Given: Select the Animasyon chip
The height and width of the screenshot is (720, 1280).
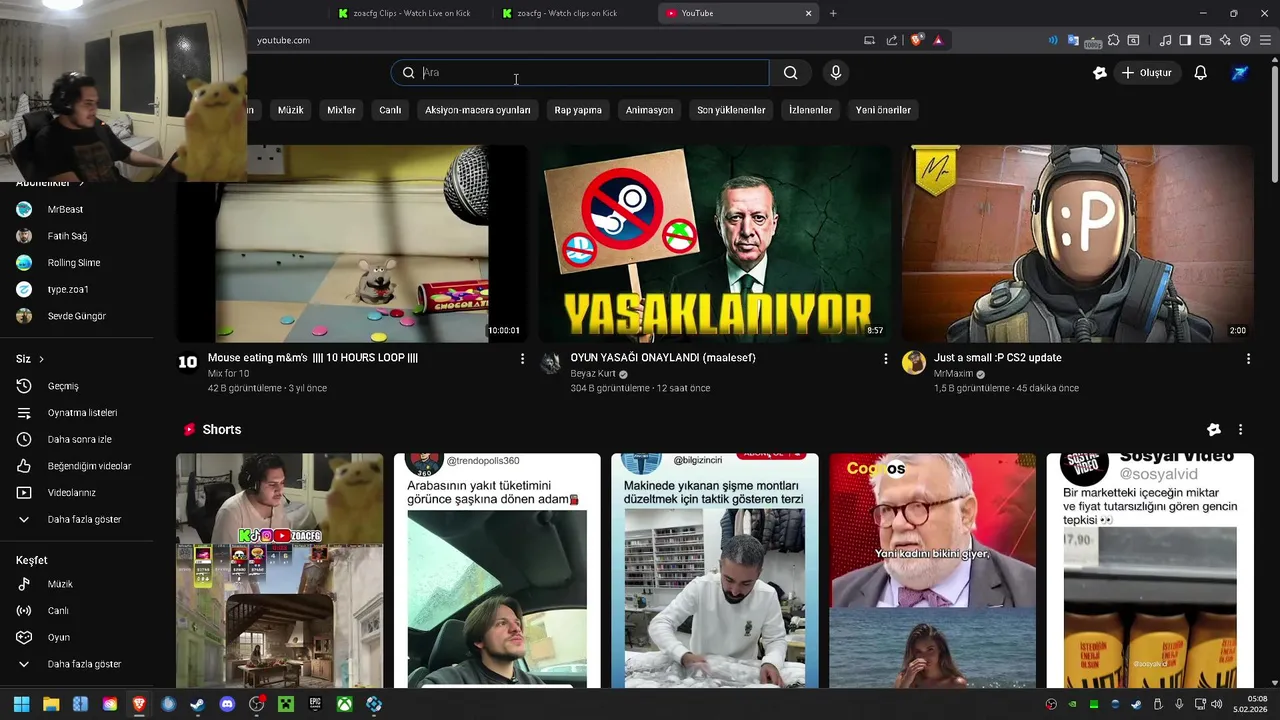Looking at the screenshot, I should click(649, 110).
